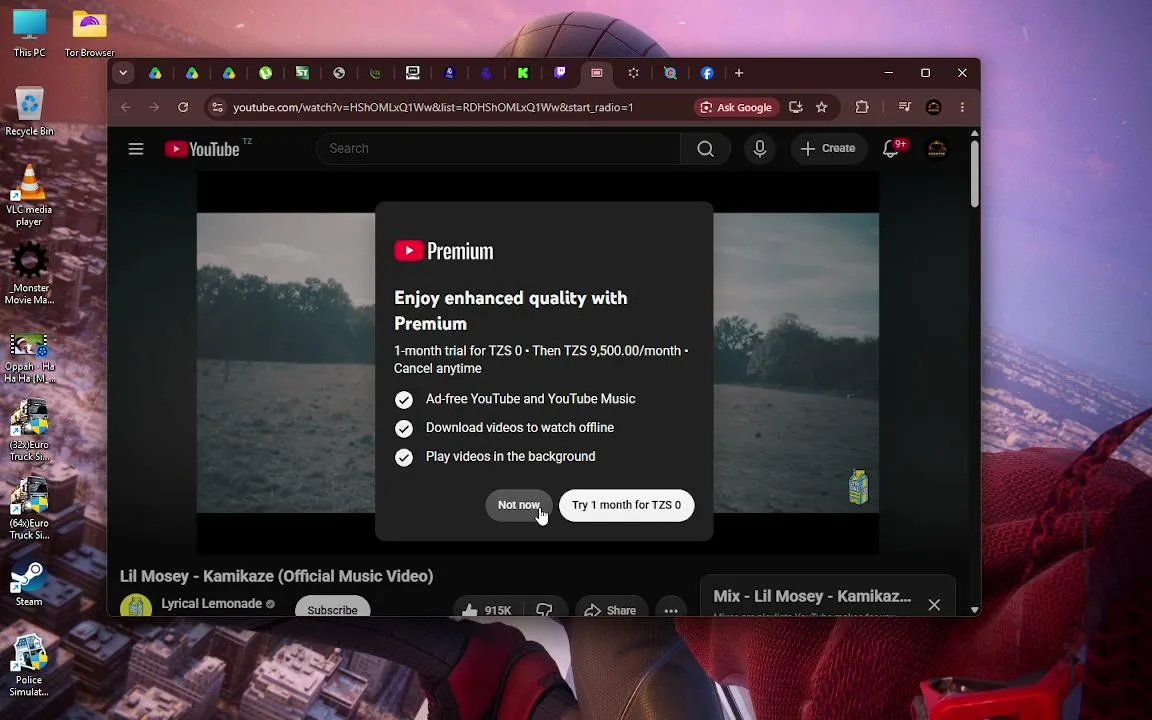This screenshot has width=1152, height=720.
Task: Focus the YouTube Search field
Action: click(499, 149)
